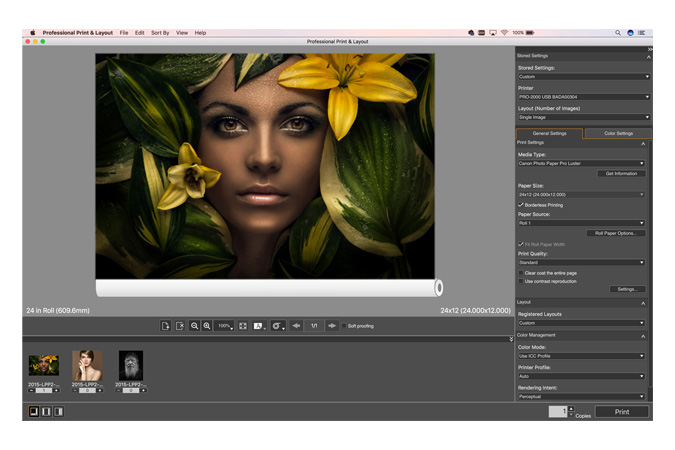Open the 100% zoom level dropdown
Image resolution: width=675 pixels, height=450 pixels.
tap(225, 326)
